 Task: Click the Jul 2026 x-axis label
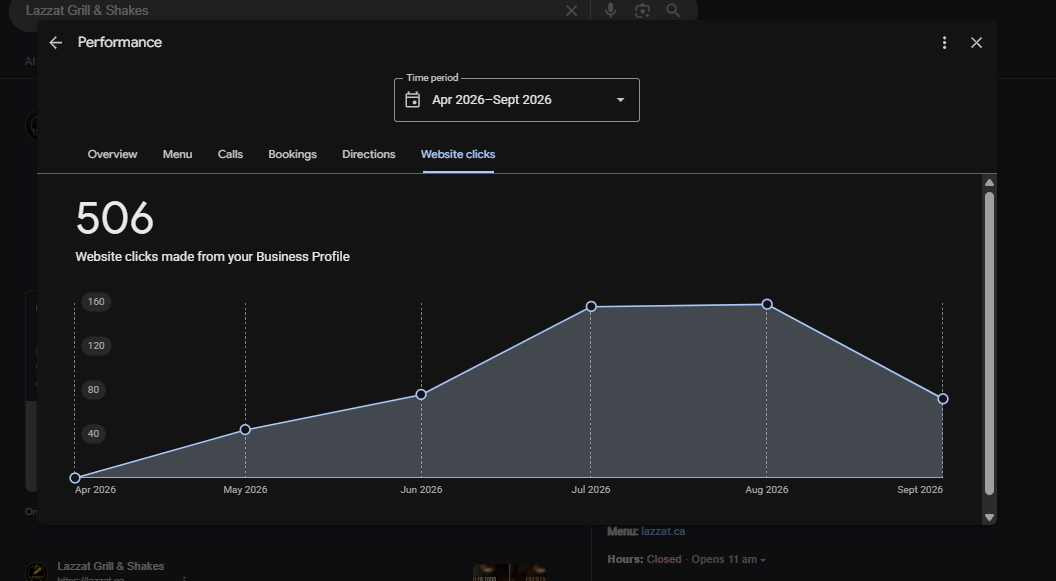pos(591,489)
